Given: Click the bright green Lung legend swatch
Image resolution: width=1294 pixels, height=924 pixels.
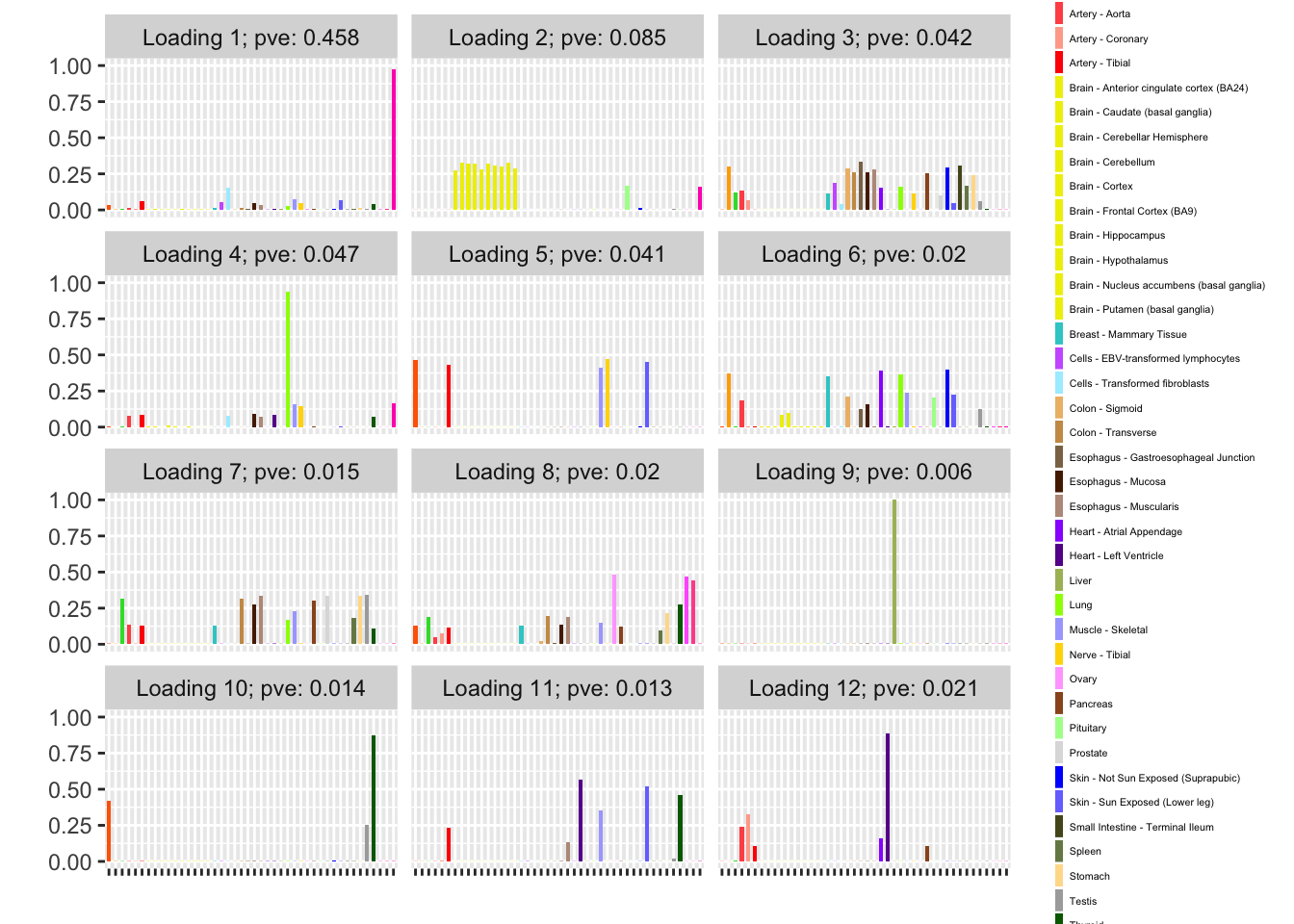Looking at the screenshot, I should click(1059, 604).
